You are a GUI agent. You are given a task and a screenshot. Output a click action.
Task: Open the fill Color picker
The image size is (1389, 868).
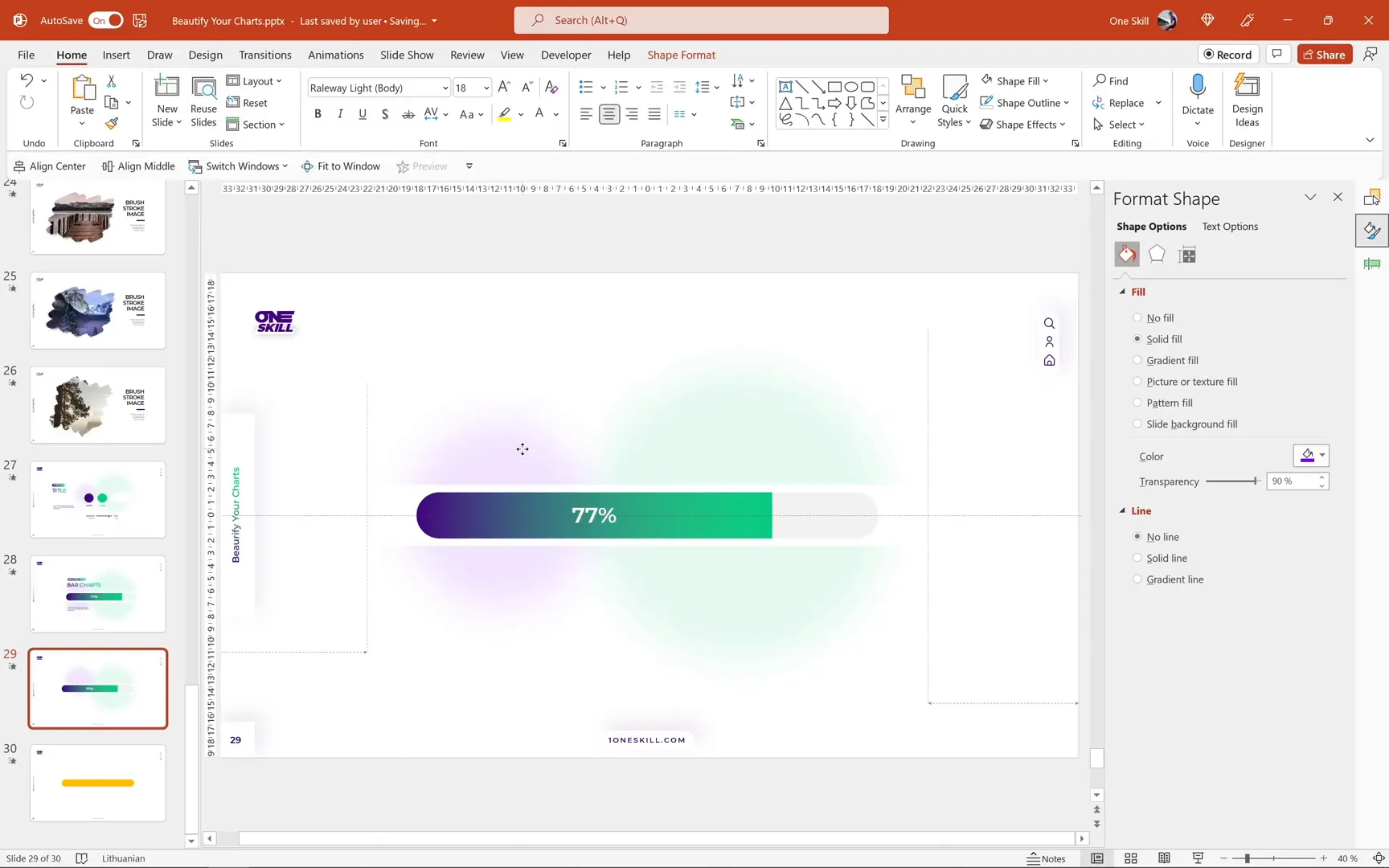1311,456
